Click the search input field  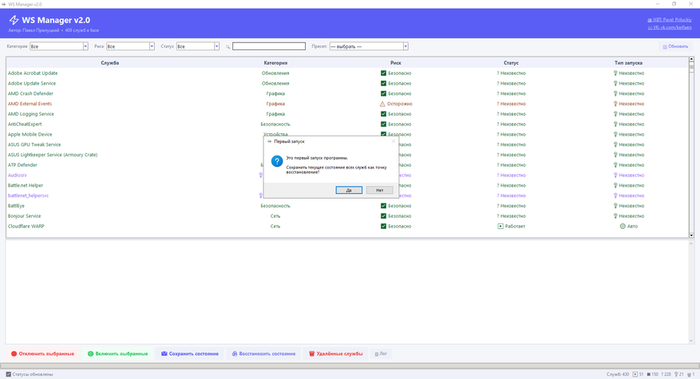coord(269,46)
